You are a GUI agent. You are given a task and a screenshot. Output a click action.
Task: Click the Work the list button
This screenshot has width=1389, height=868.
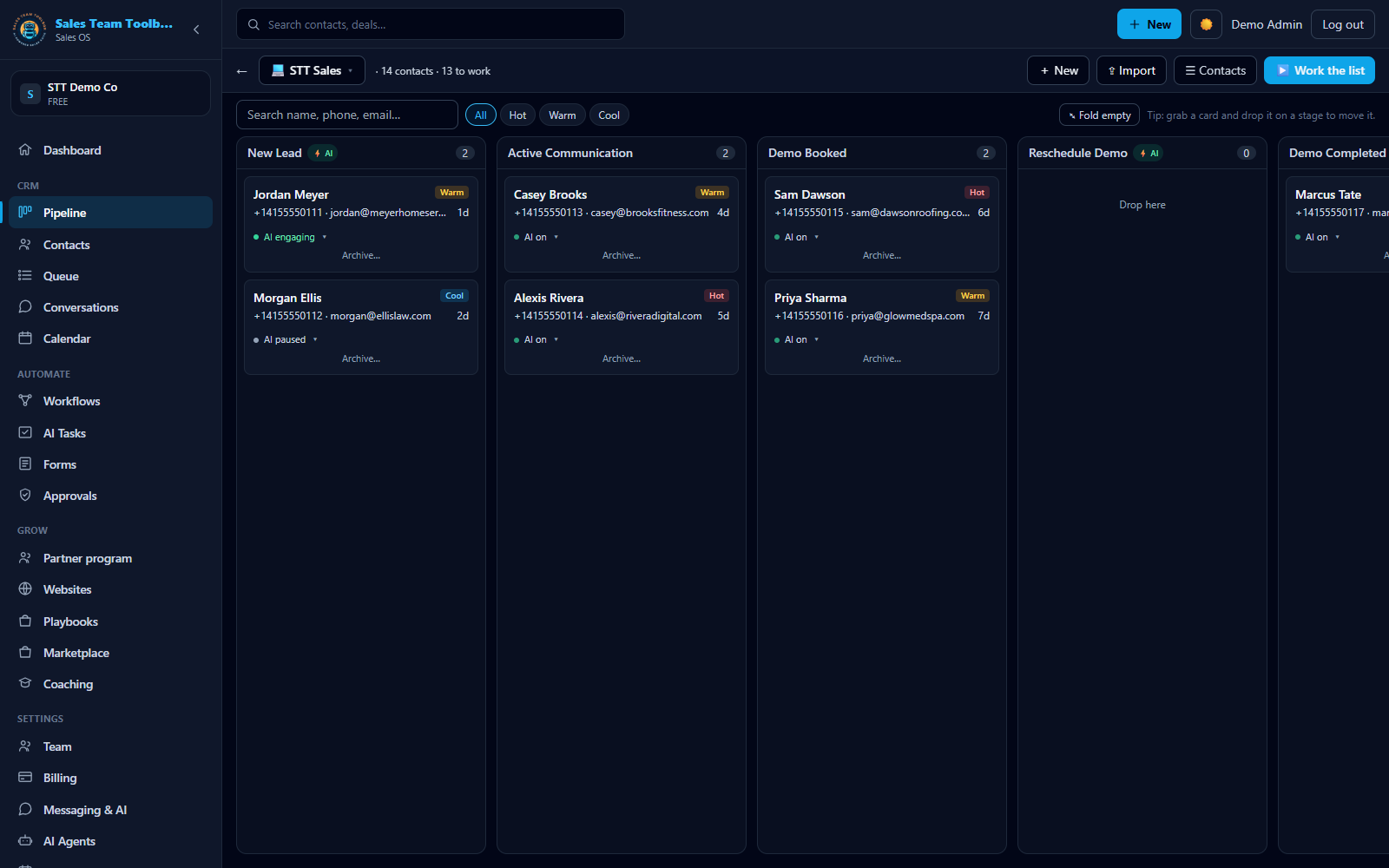coord(1320,70)
